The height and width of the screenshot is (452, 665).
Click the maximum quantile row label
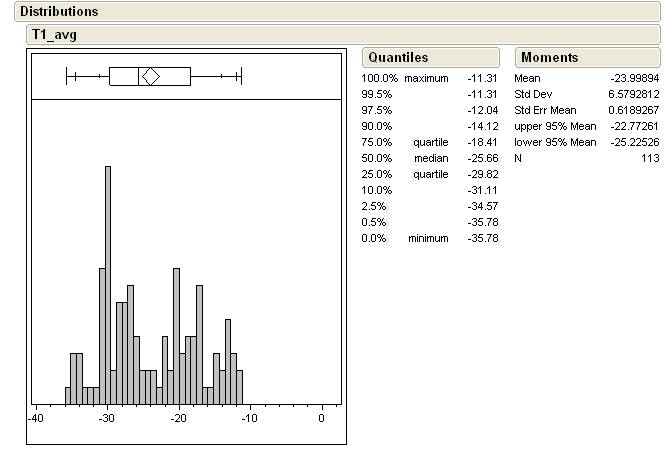[426, 78]
